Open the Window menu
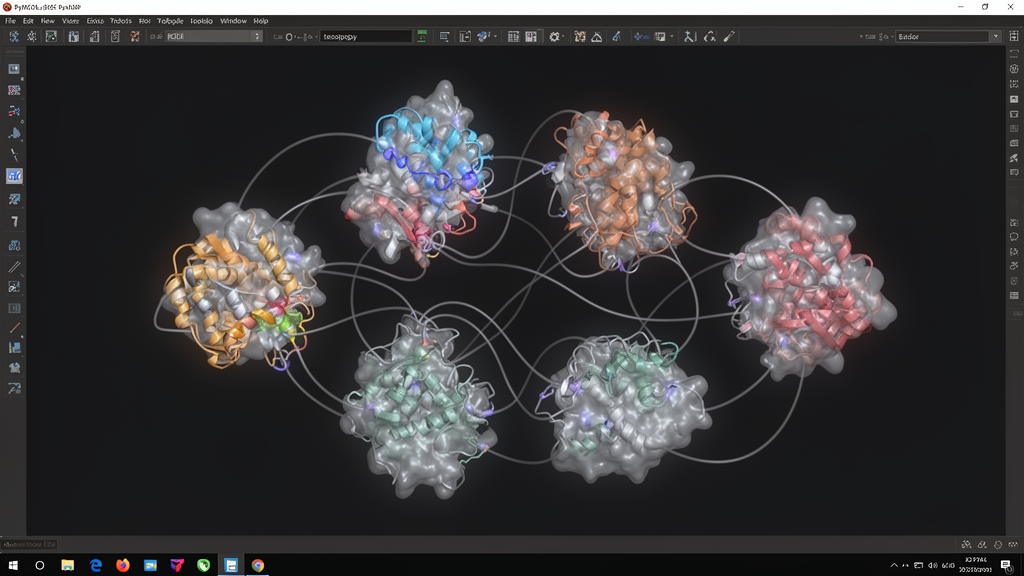1024x576 pixels. click(233, 21)
